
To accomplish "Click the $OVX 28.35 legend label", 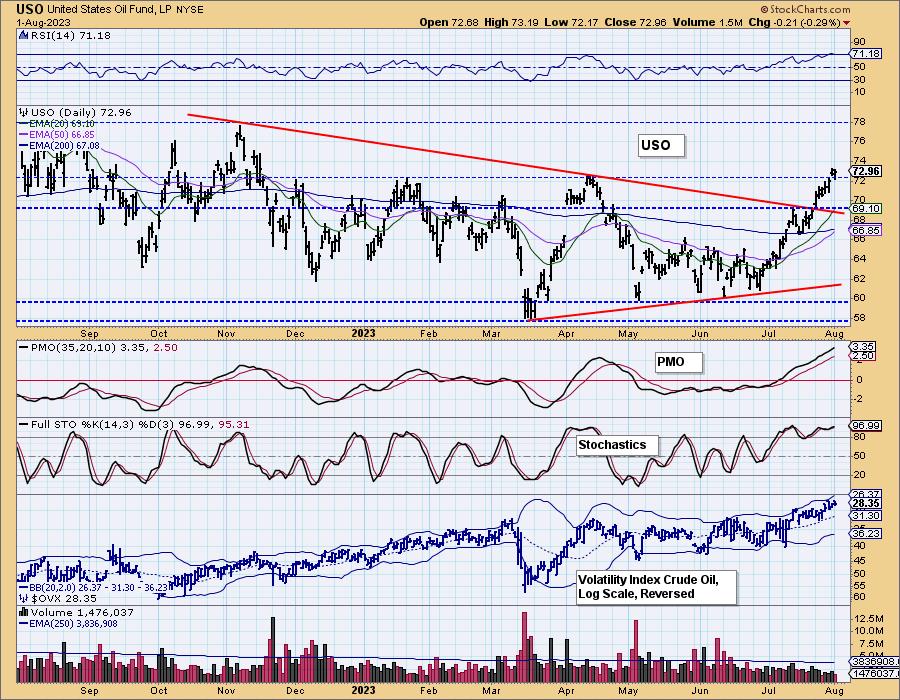I will [x=63, y=598].
